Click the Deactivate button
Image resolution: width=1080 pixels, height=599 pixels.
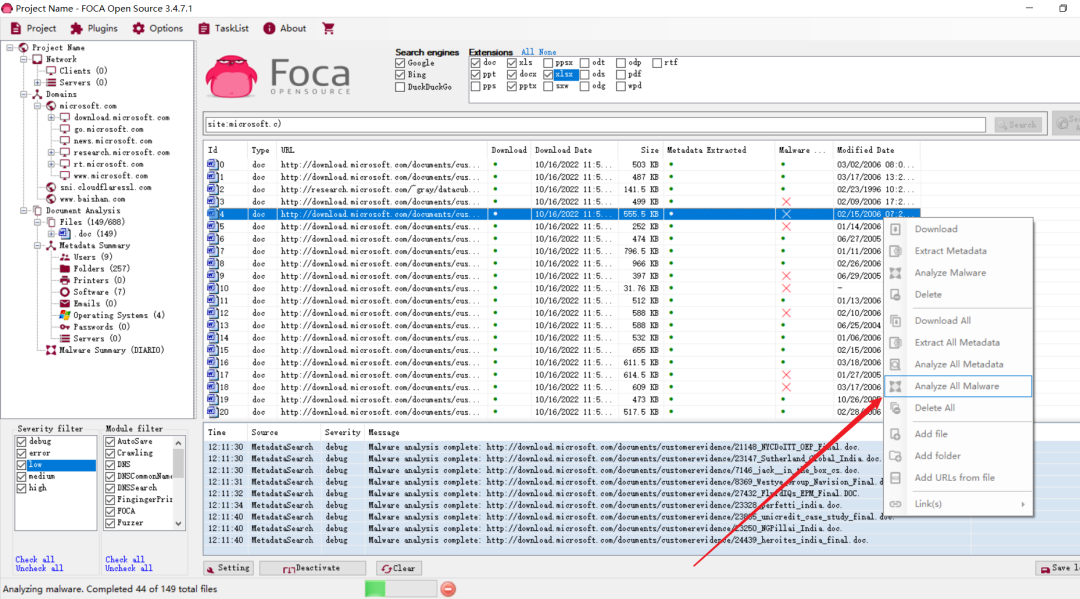tap(312, 568)
